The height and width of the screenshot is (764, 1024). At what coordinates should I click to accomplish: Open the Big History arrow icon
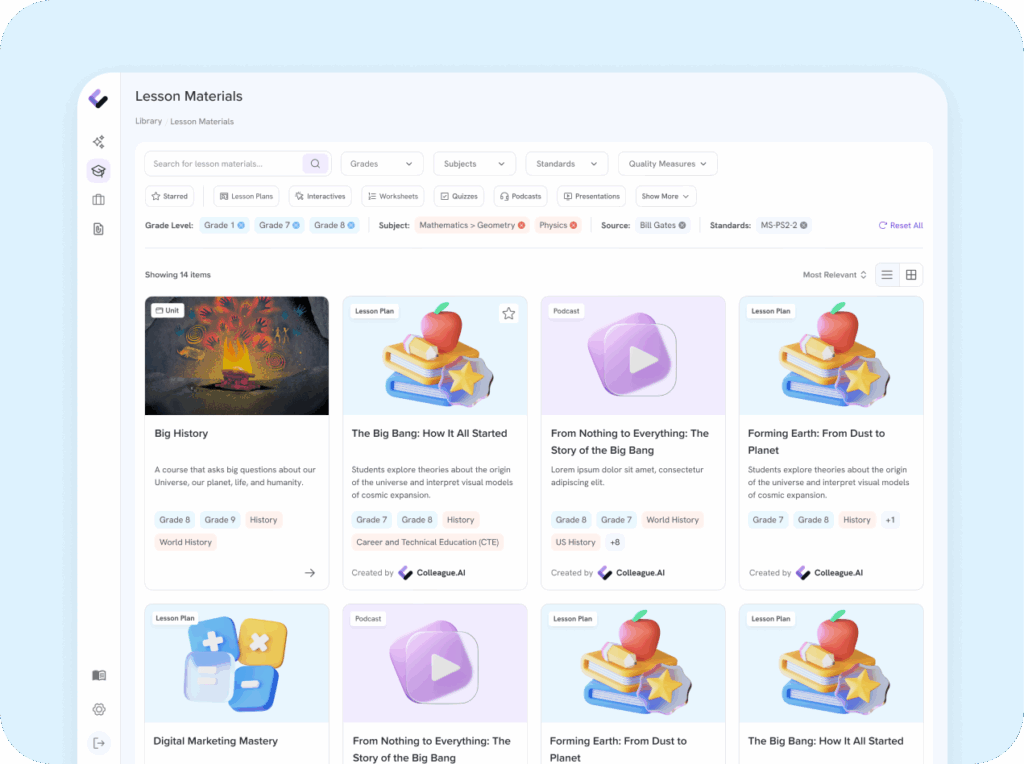point(310,573)
